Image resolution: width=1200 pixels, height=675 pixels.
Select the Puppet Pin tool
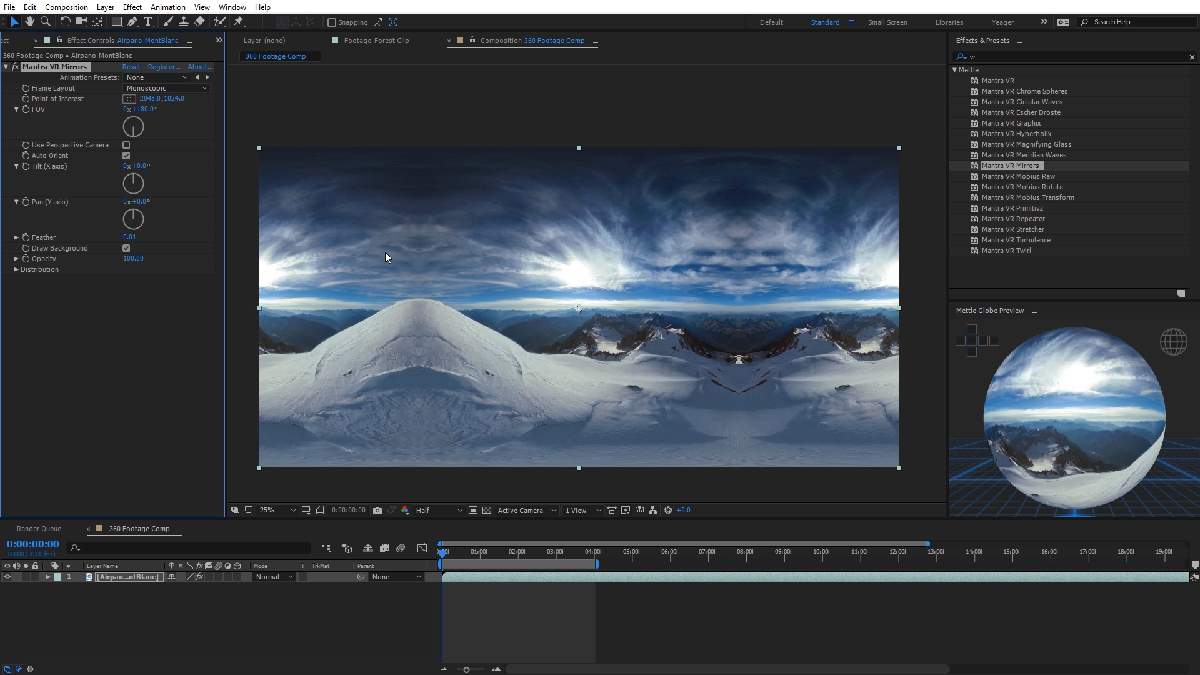[239, 21]
